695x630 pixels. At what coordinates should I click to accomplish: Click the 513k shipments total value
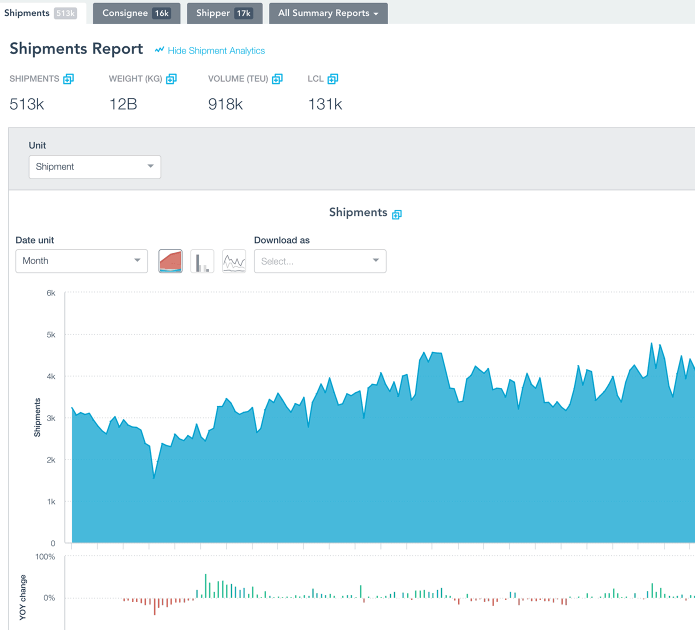point(25,104)
